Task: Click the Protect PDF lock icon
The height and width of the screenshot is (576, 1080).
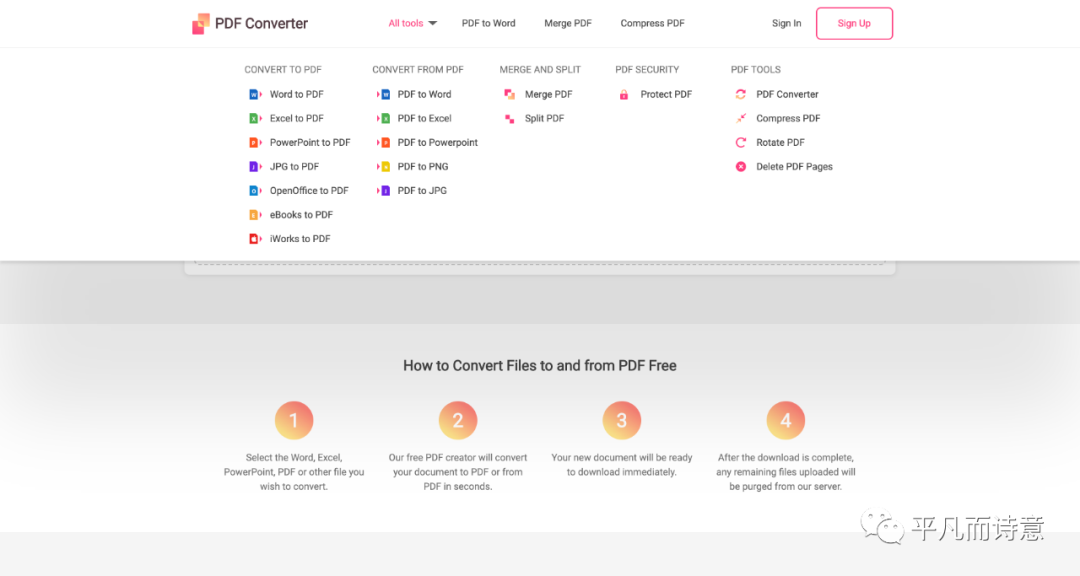Action: [624, 95]
